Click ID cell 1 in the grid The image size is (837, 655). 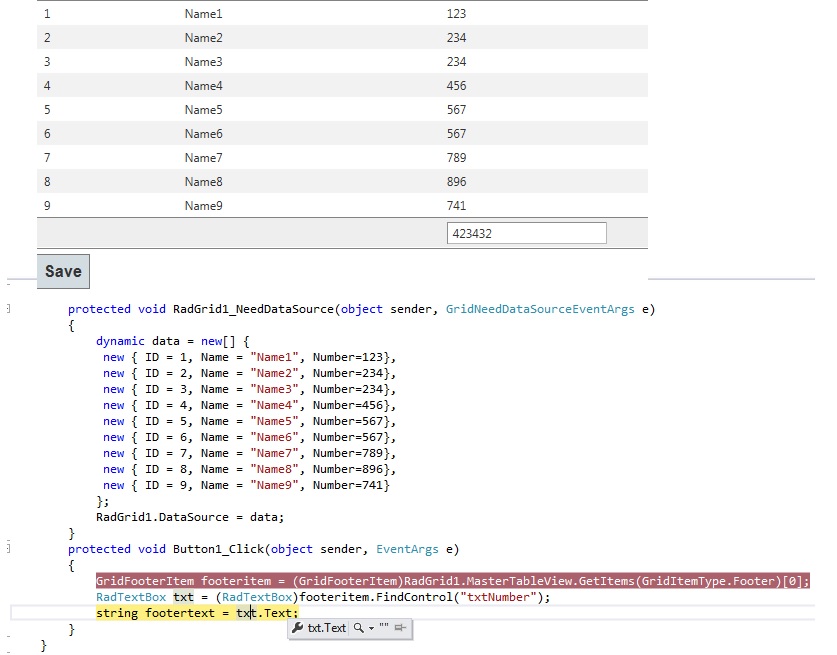pos(47,14)
